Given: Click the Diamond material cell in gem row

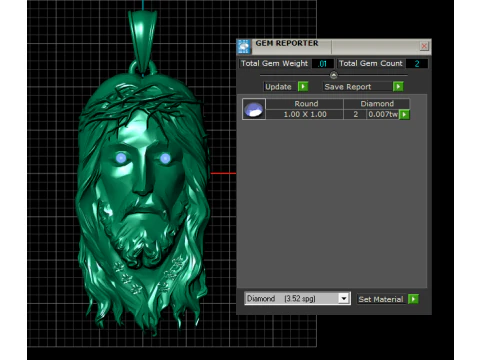Looking at the screenshot, I should pos(377,104).
